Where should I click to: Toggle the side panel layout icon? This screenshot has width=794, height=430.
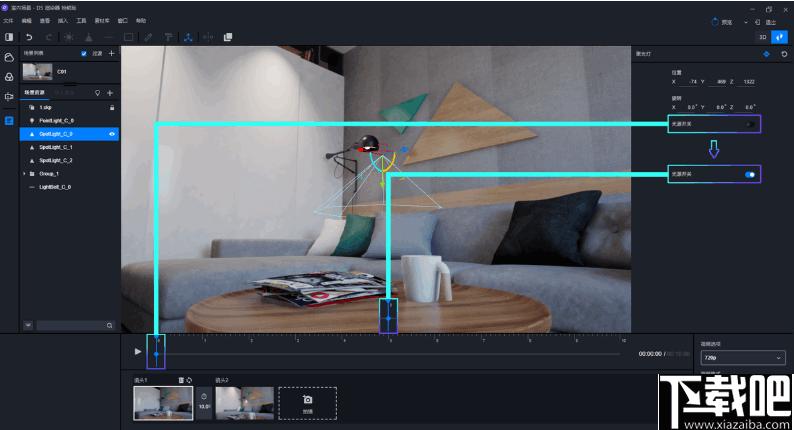pyautogui.click(x=9, y=37)
